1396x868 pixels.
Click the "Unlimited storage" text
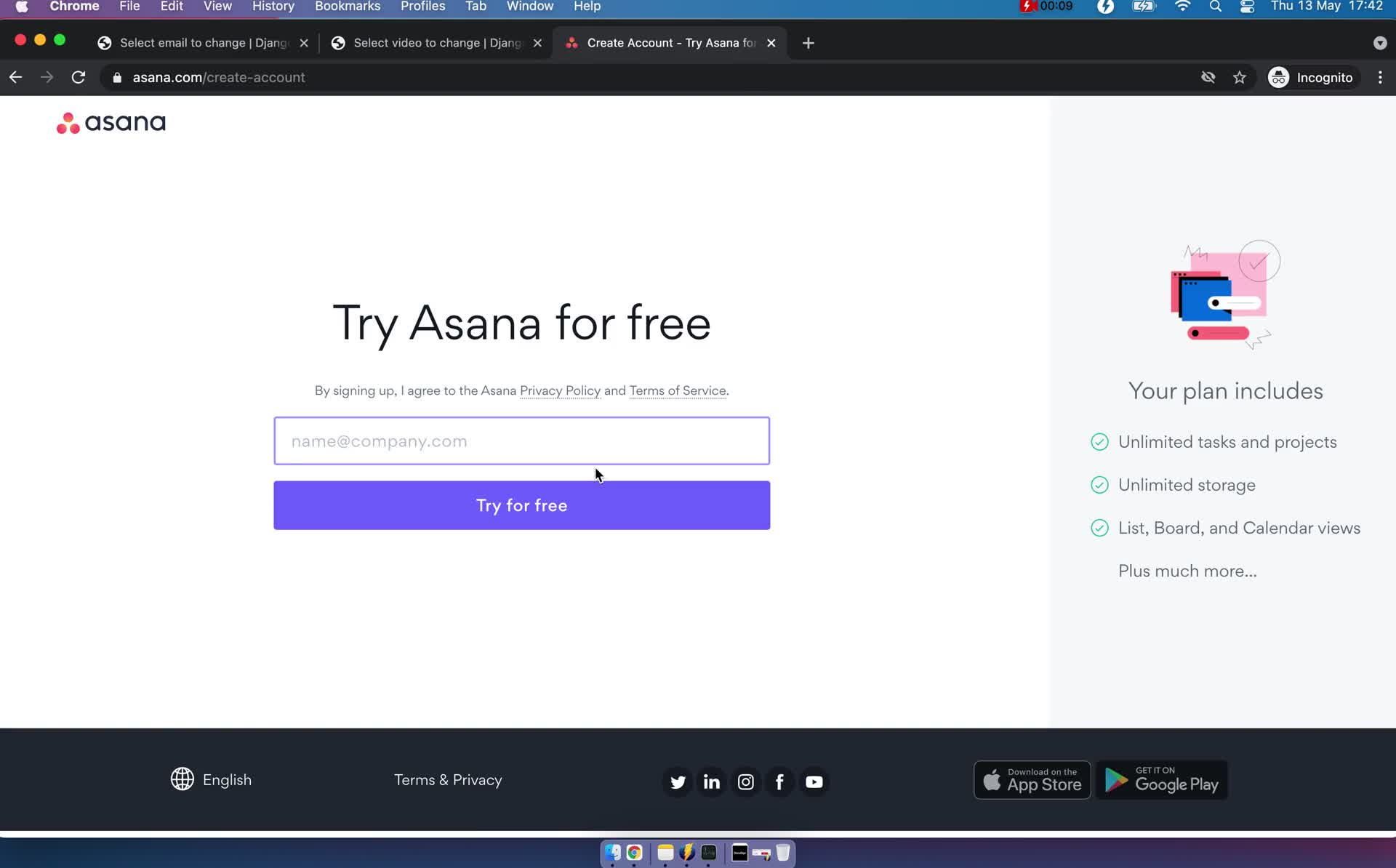click(x=1187, y=485)
